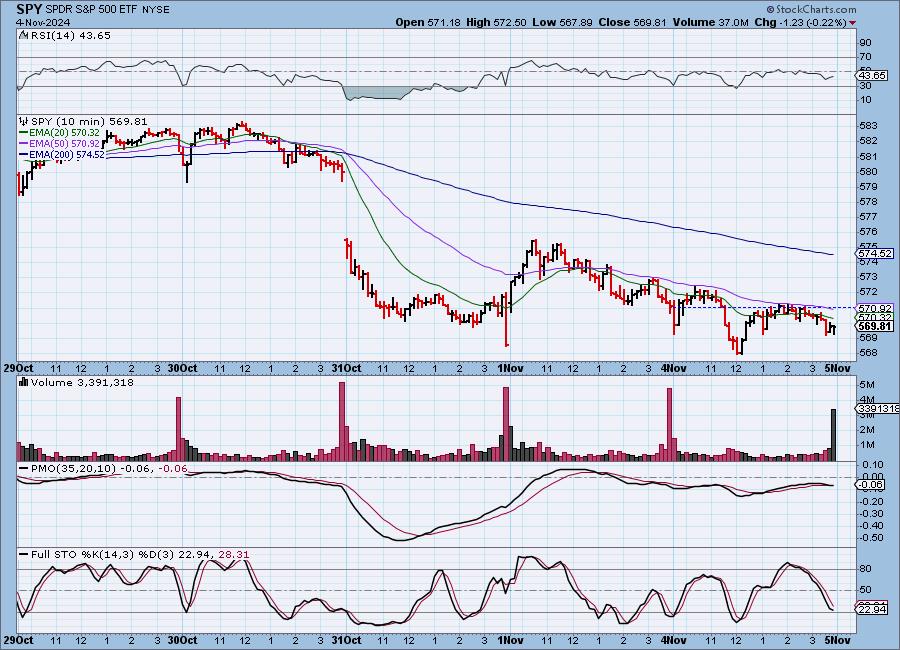Click the 1M volume axis label
The height and width of the screenshot is (650, 900).
pyautogui.click(x=867, y=445)
